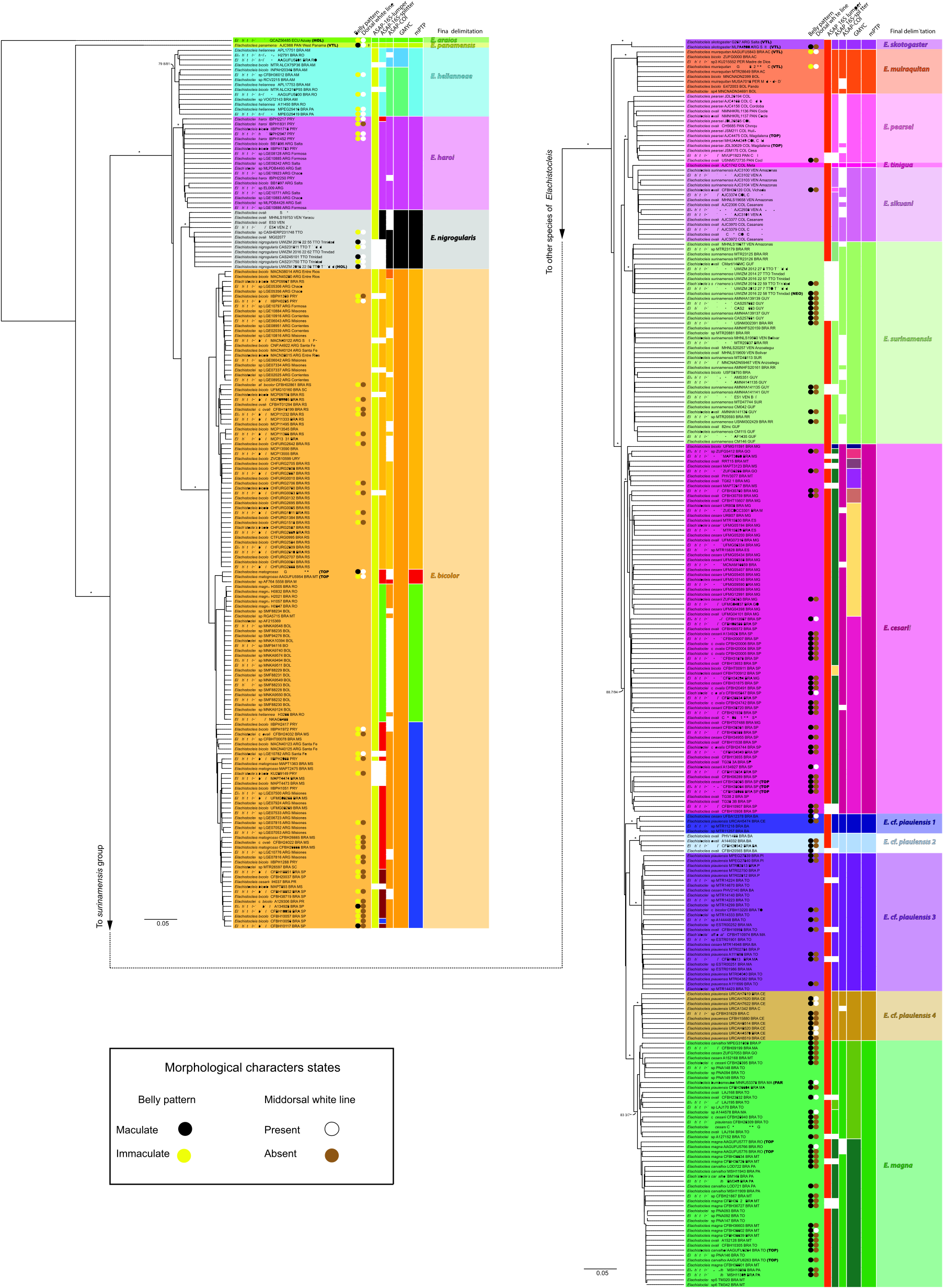This screenshot has width=943, height=1288.
Task: Click the left tree 'mPTP' column header
Action: coord(420,30)
